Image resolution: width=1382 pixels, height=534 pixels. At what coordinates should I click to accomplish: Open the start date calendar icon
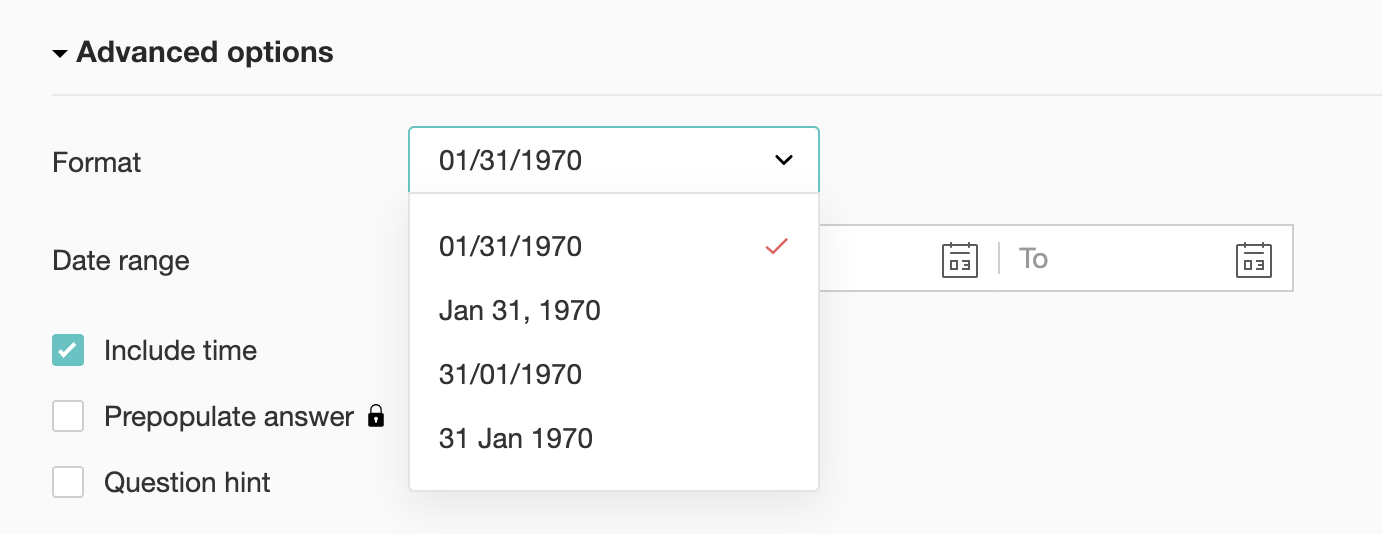(x=959, y=260)
